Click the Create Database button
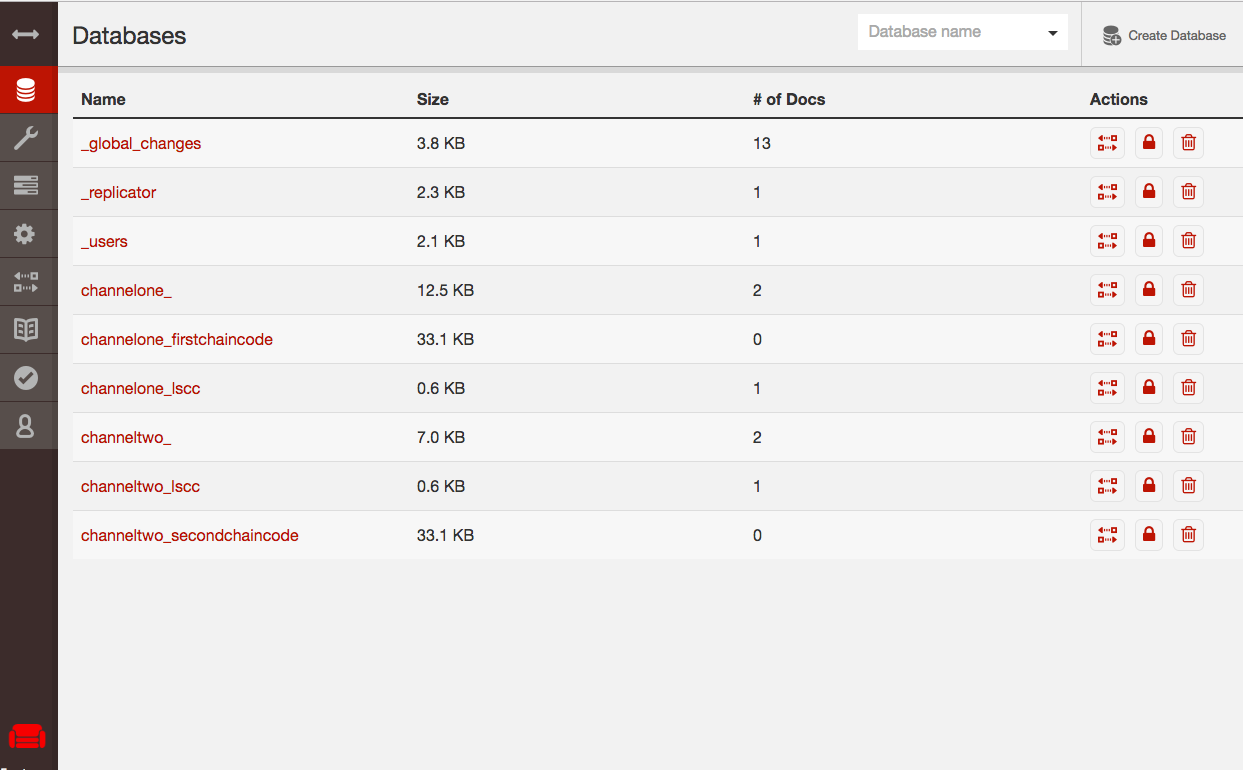The image size is (1243, 770). coord(1164,35)
